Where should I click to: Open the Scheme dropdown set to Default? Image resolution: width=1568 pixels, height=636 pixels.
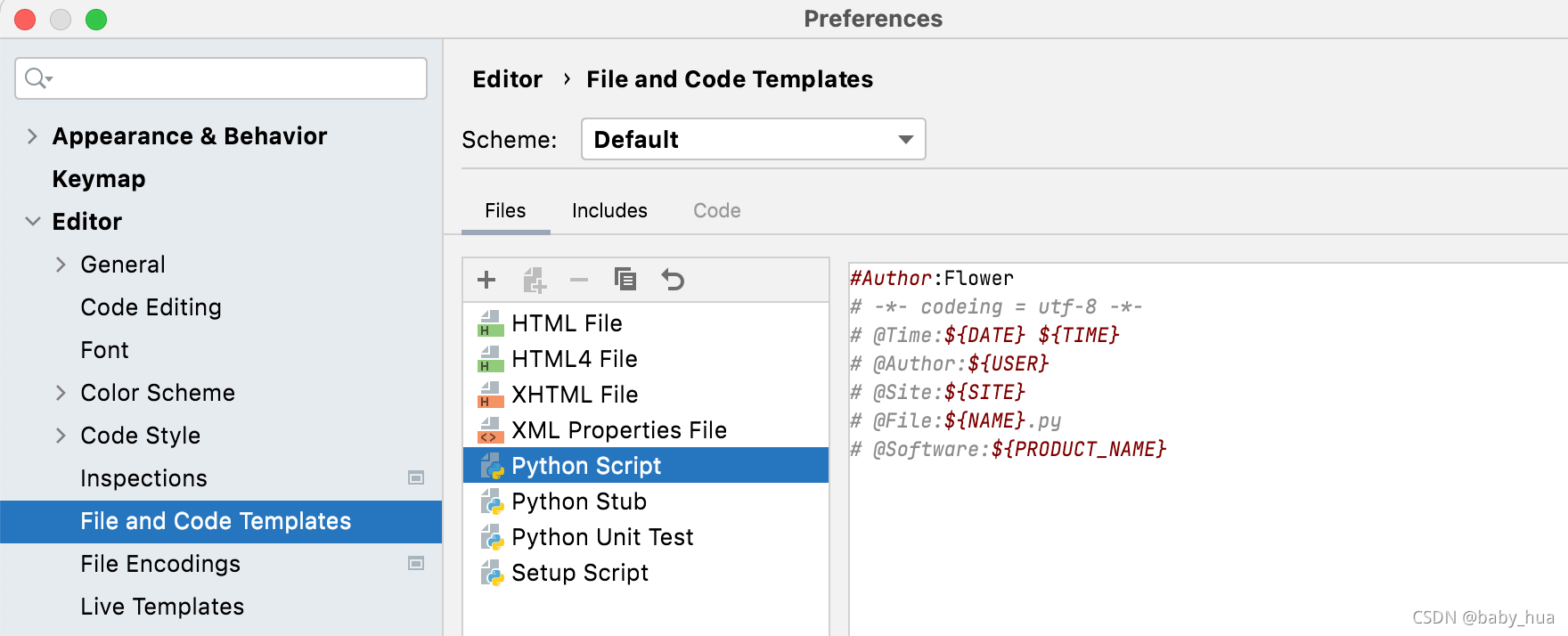[753, 140]
